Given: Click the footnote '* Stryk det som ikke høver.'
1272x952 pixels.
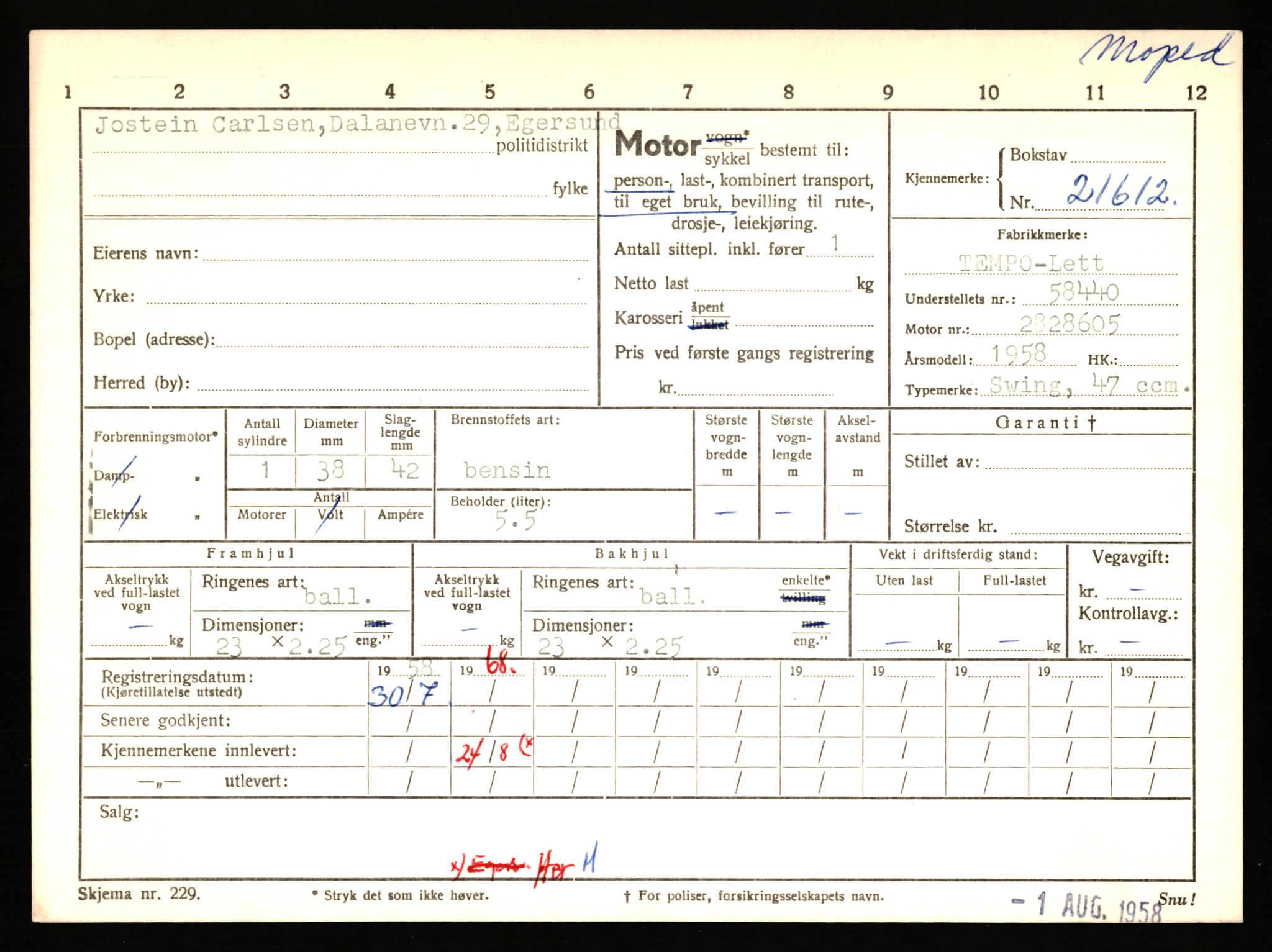Looking at the screenshot, I should click(x=400, y=895).
